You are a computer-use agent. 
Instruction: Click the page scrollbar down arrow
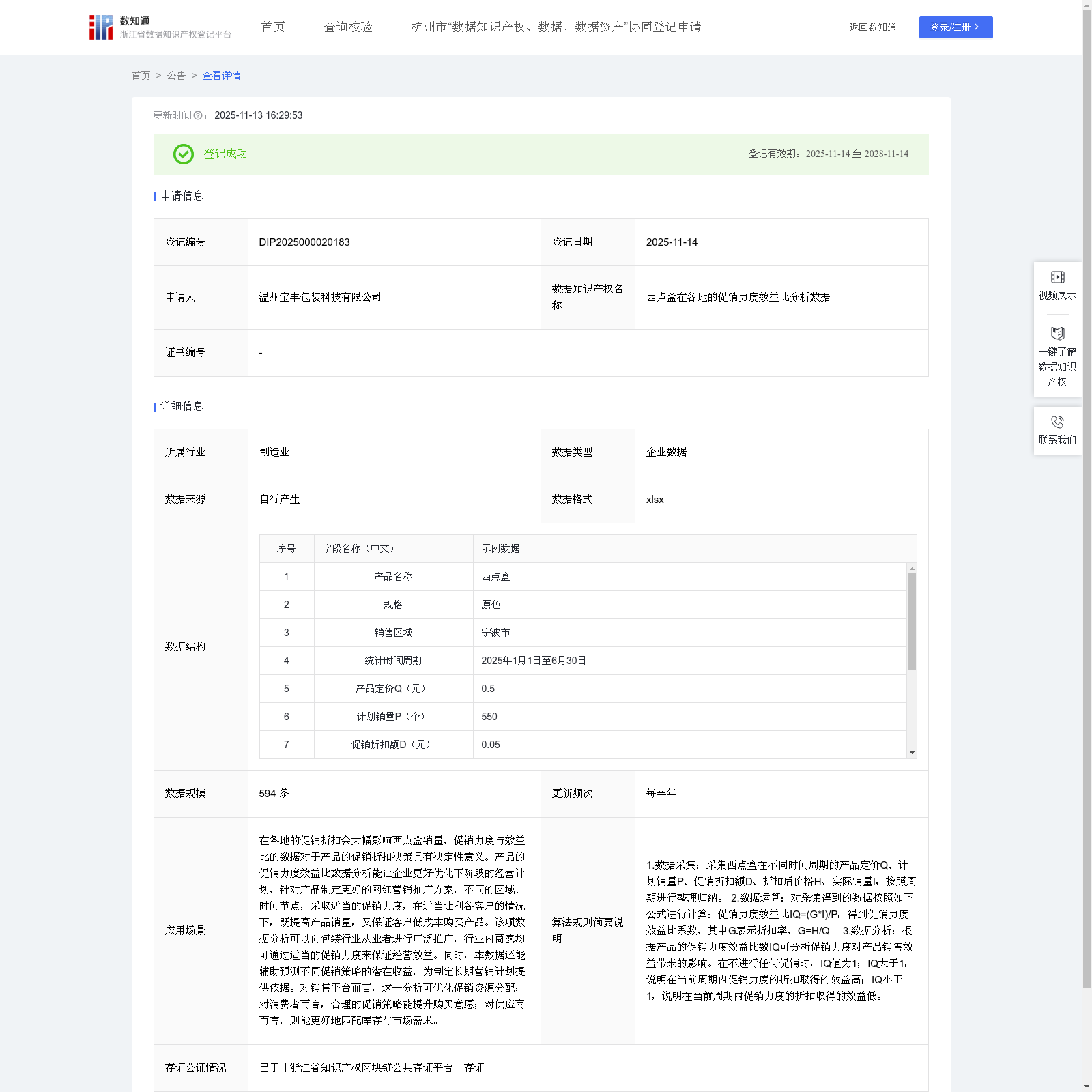coord(1087,1087)
